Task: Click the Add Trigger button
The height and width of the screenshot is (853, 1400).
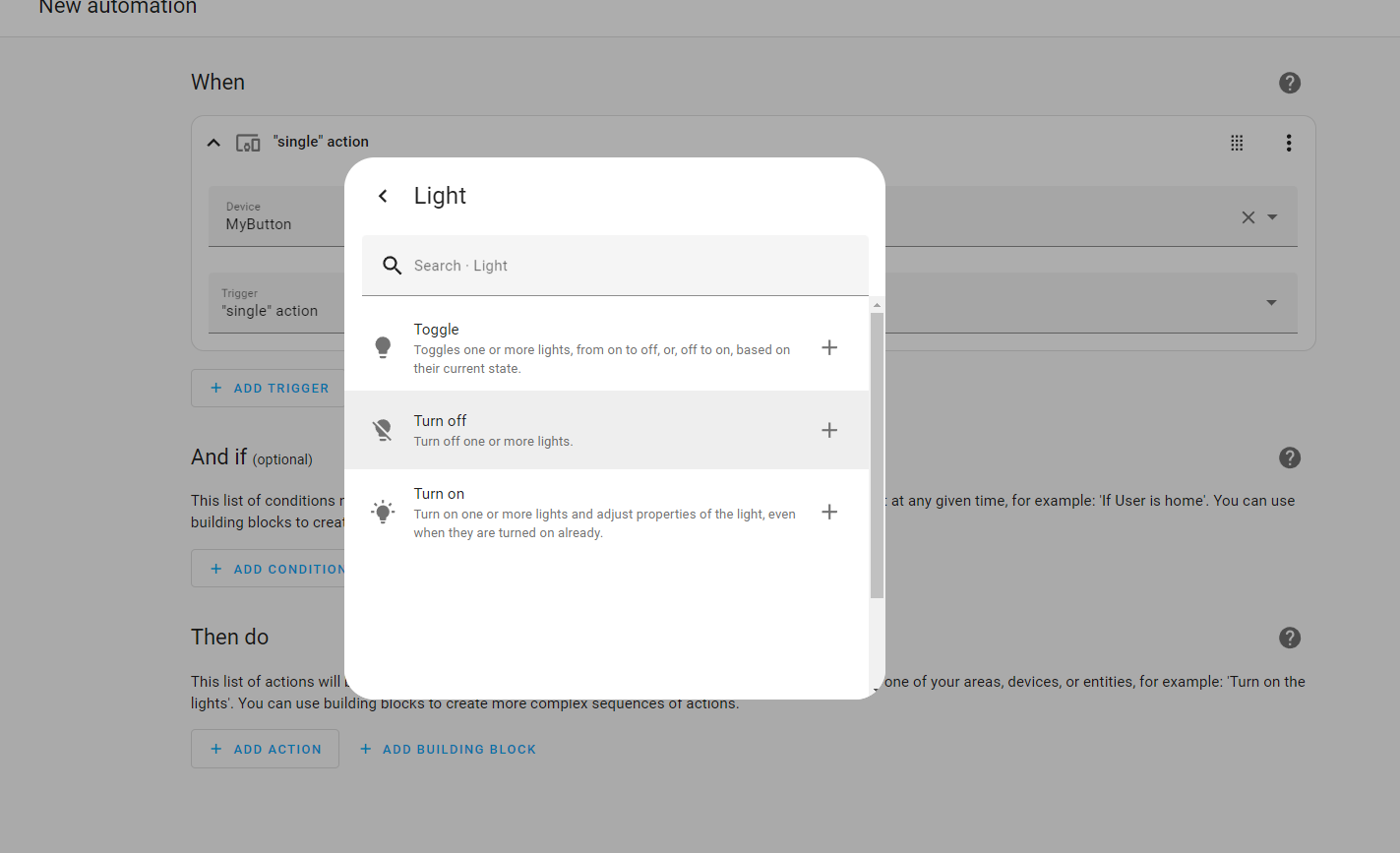Action: 270,389
